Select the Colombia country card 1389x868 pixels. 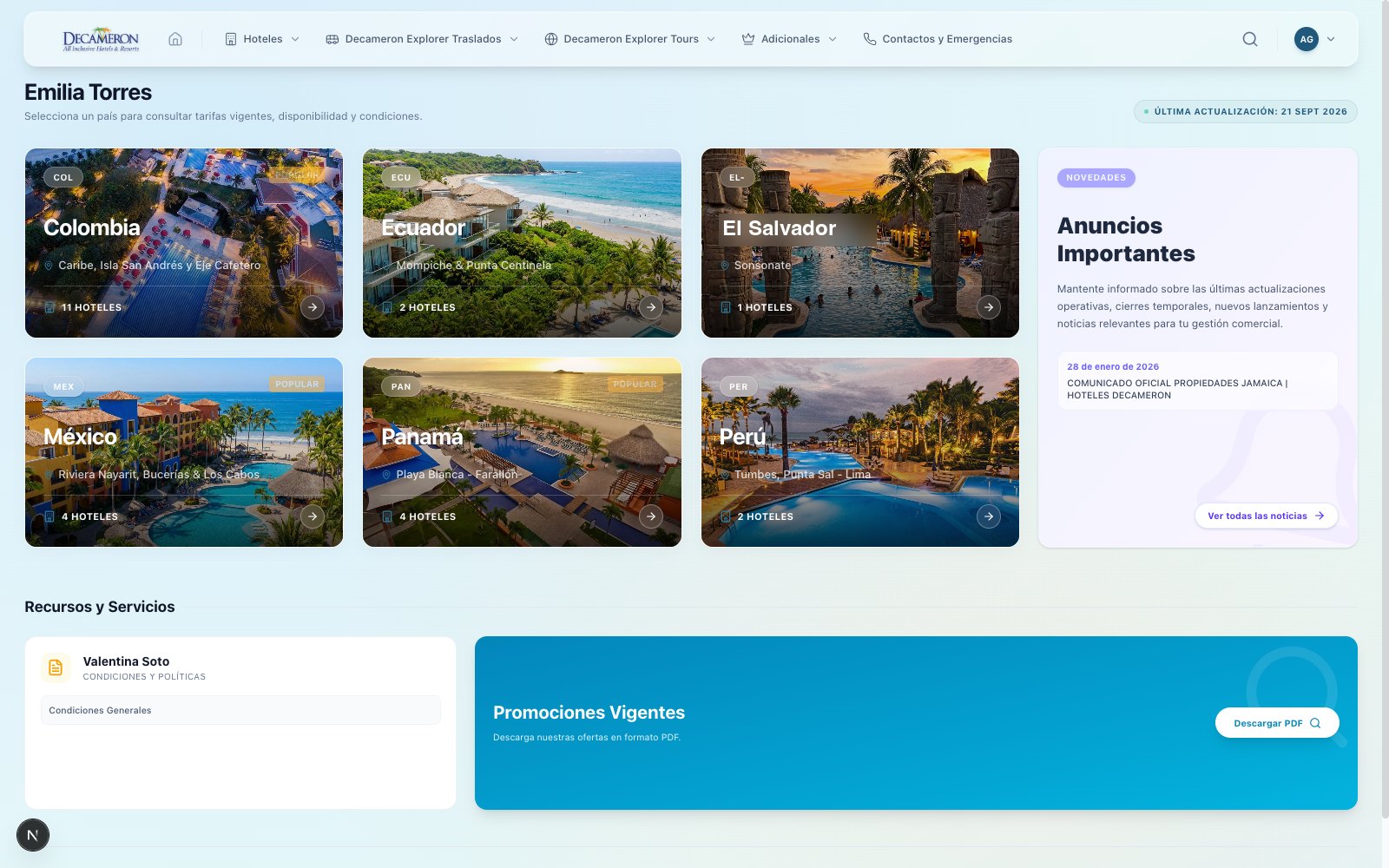(184, 243)
